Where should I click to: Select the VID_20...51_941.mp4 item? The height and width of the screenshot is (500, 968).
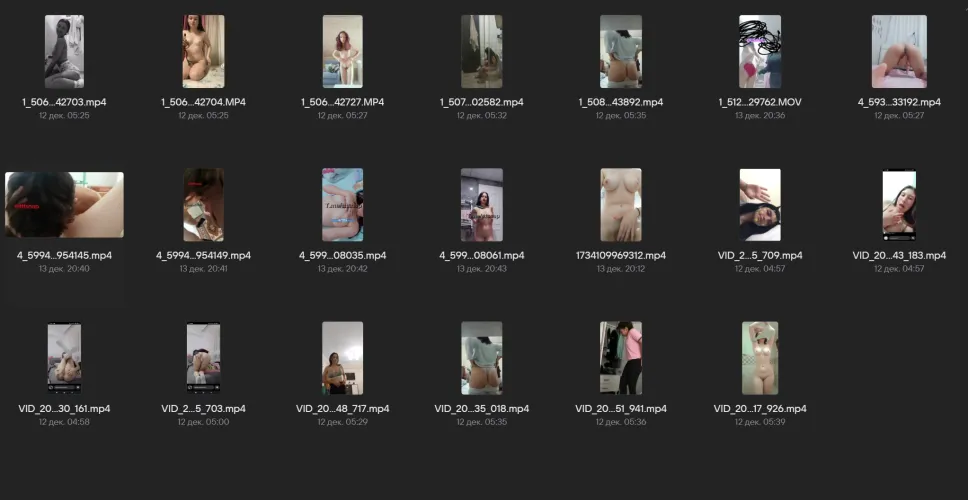620,358
